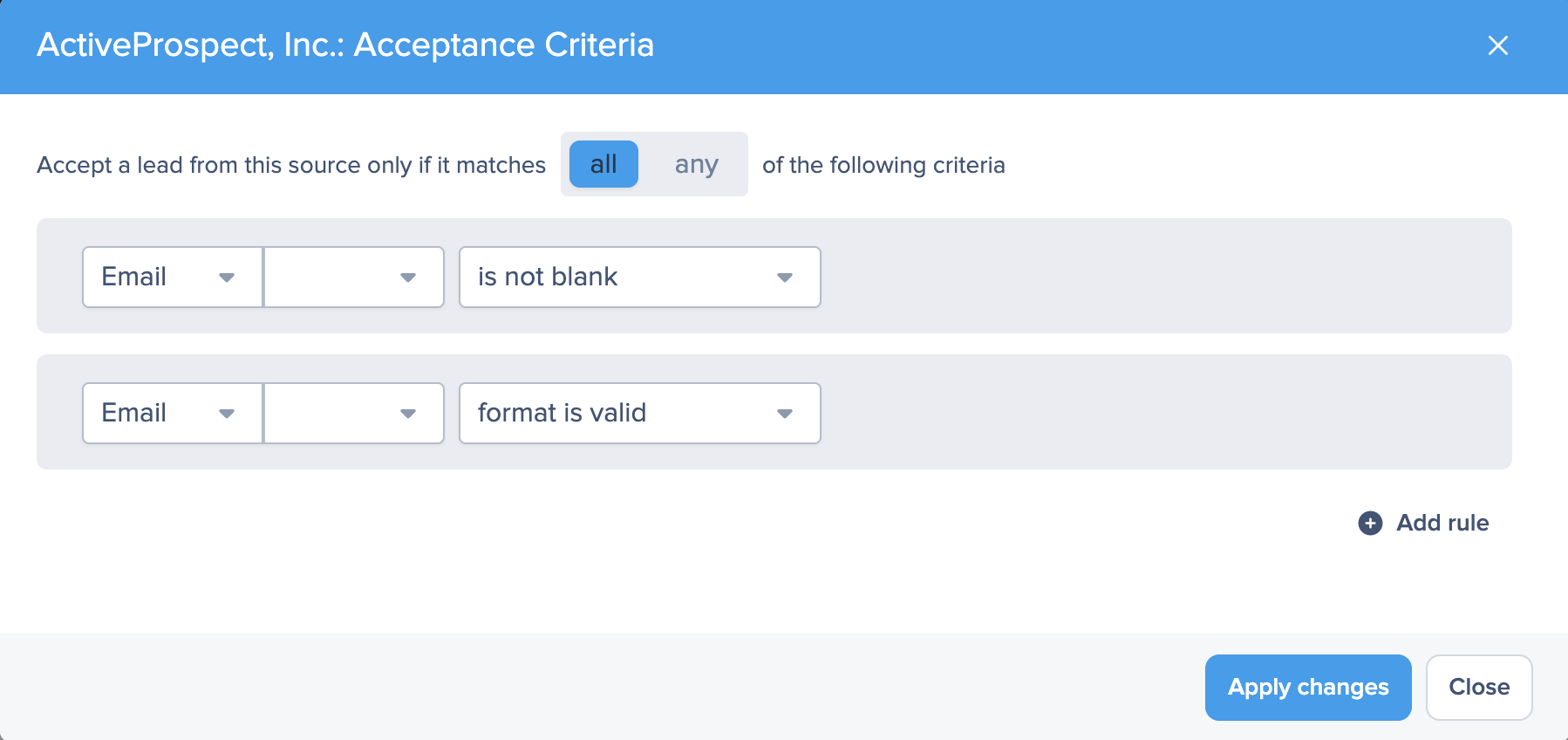This screenshot has width=1568, height=740.
Task: Click the "format is valid" operator text
Action: (562, 413)
